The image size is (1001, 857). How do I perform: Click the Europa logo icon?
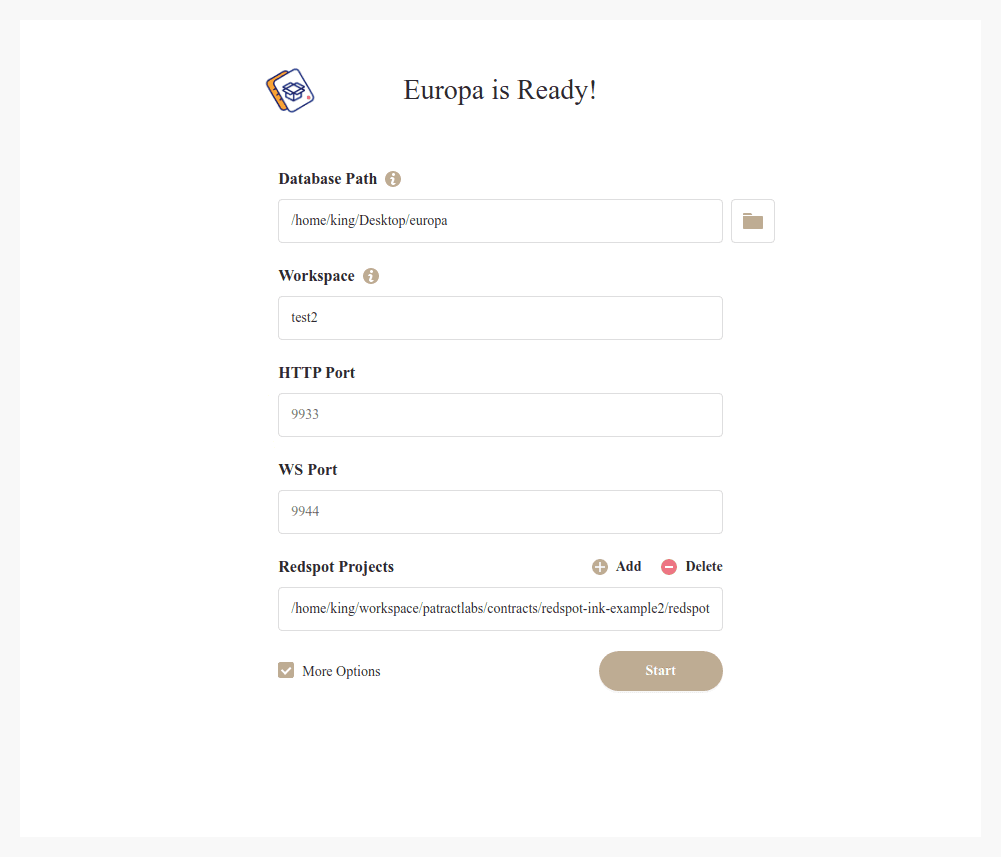[290, 91]
